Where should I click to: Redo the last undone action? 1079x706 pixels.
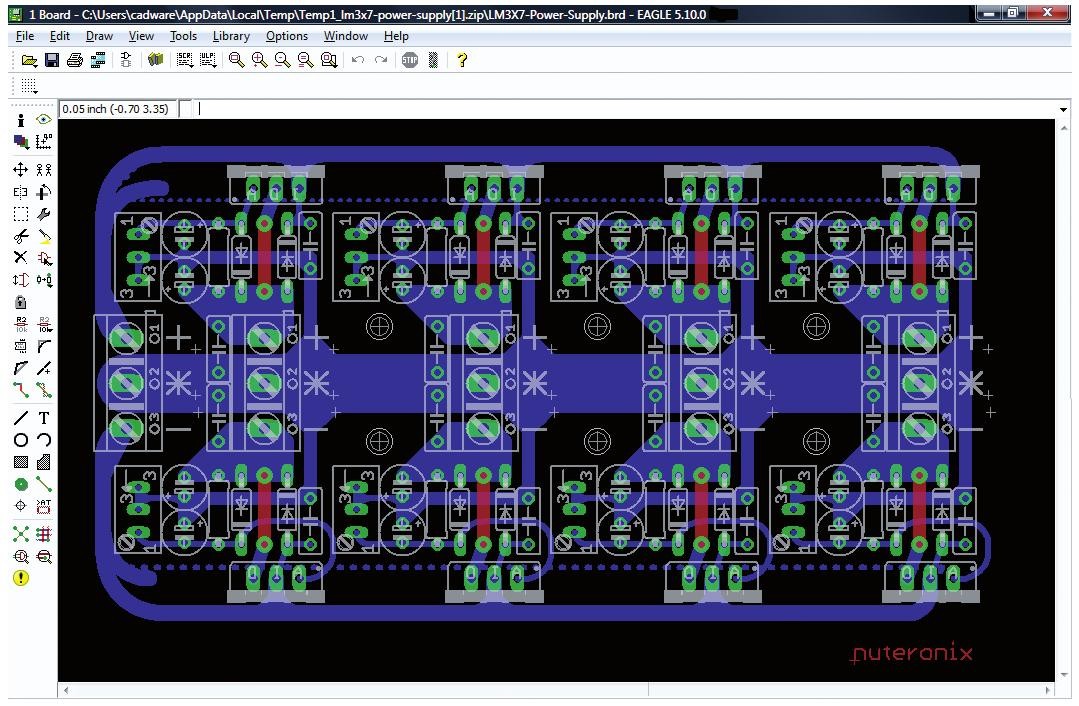pos(381,61)
